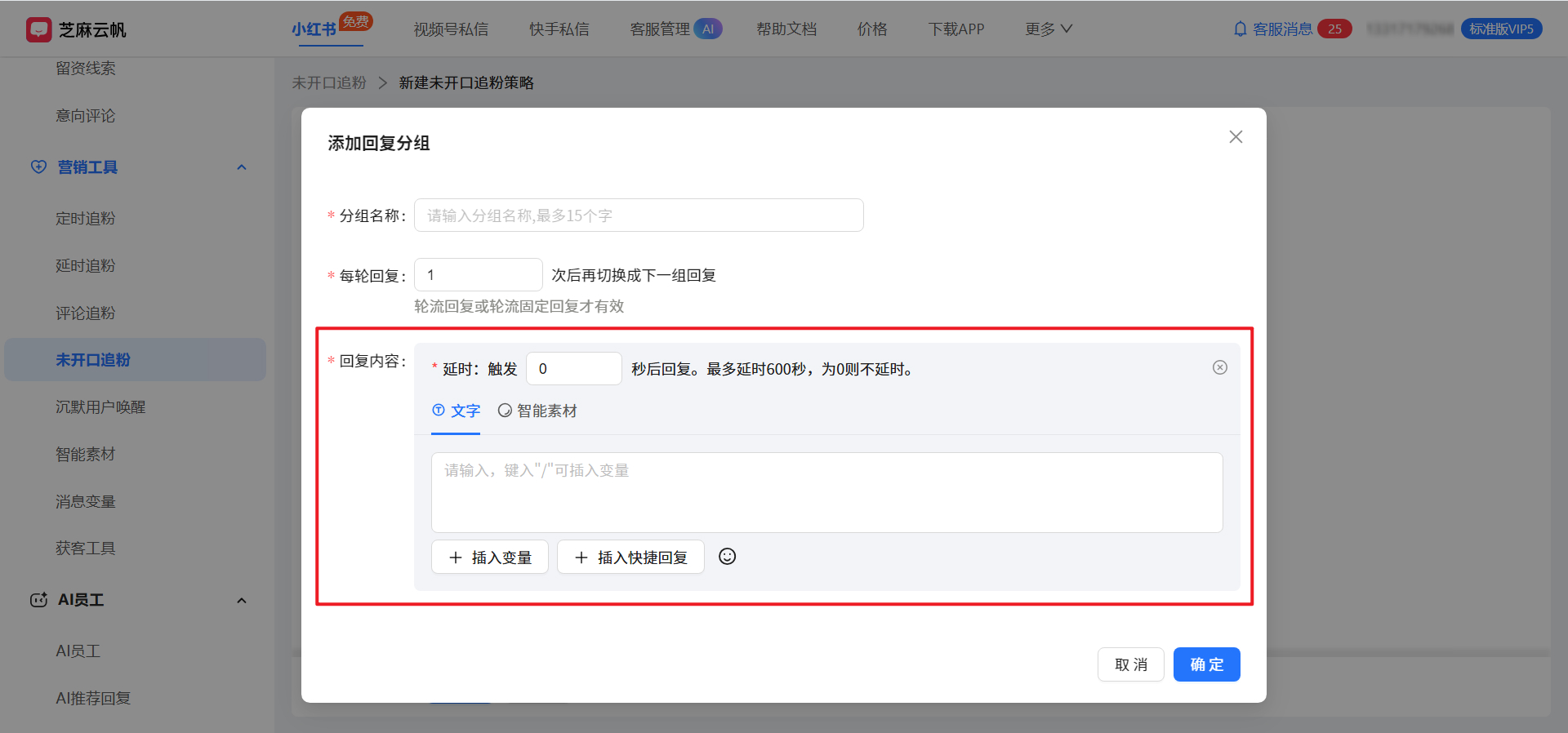Collapse the 营销工具 section
This screenshot has height=733, width=1568.
(x=242, y=167)
